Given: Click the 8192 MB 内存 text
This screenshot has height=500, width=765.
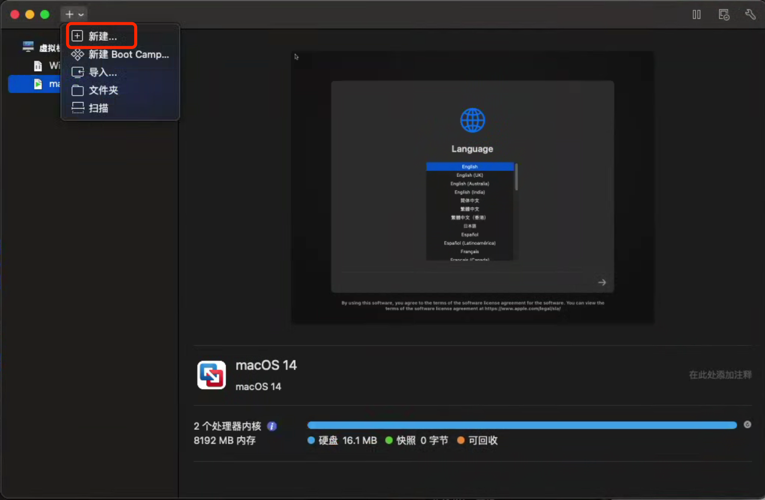Looking at the screenshot, I should coord(224,440).
